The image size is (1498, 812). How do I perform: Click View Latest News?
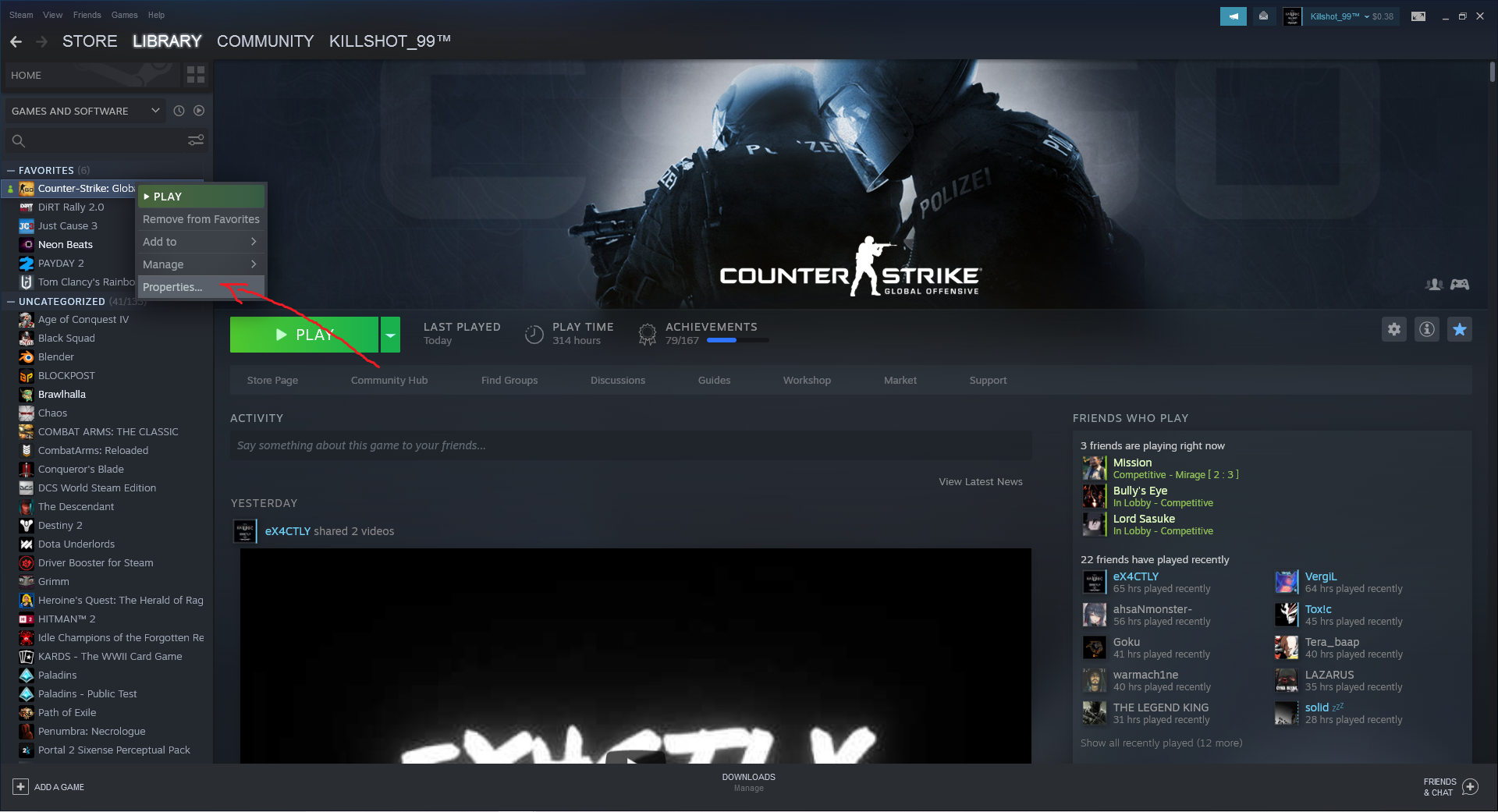(981, 482)
